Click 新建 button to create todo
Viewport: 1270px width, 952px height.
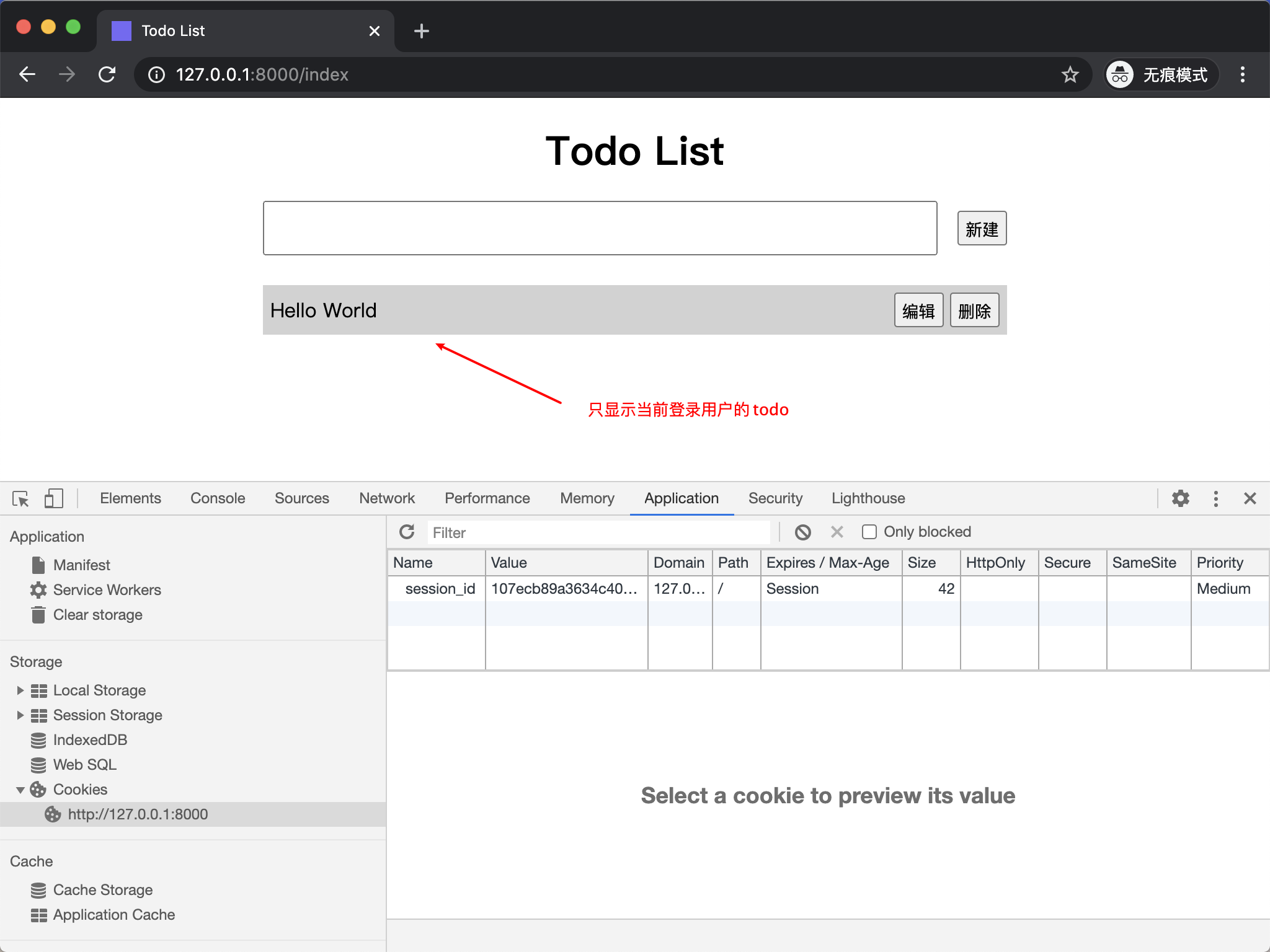[x=981, y=228]
